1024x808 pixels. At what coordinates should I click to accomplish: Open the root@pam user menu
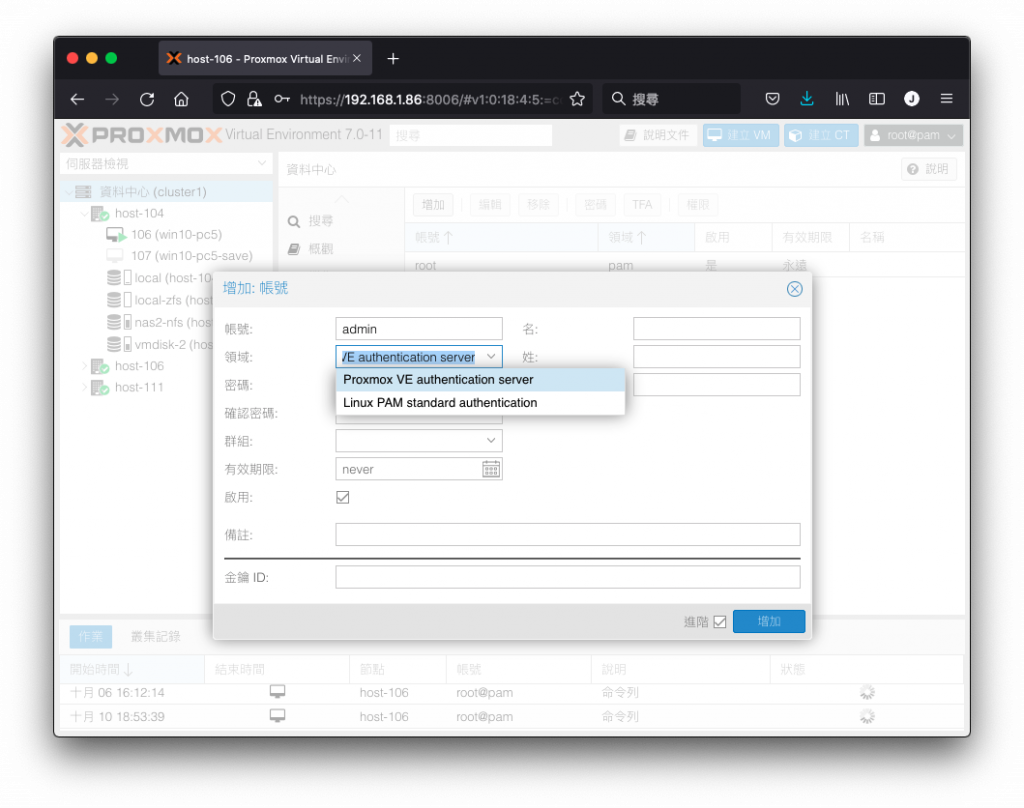(913, 135)
